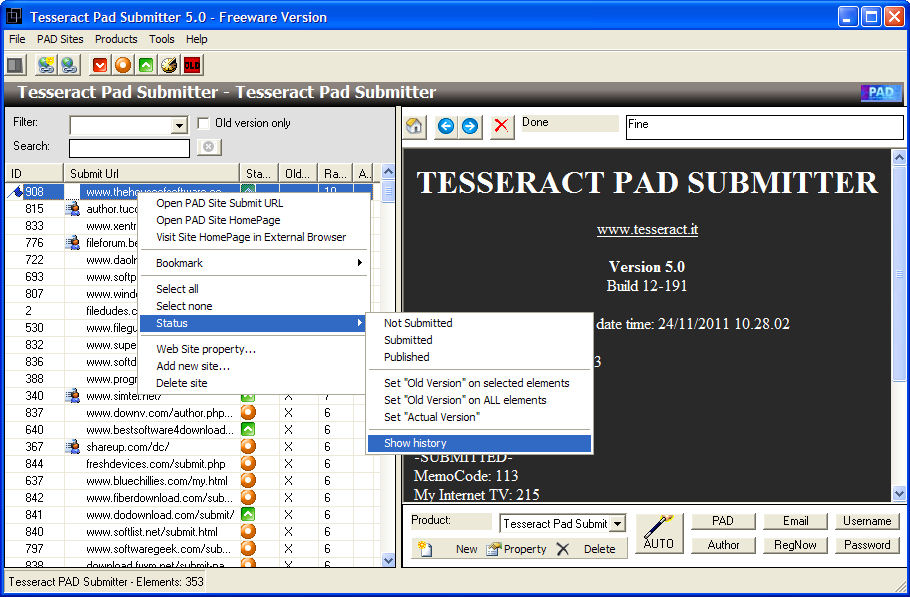Viewport: 910px width, 597px height.
Task: Choose Visit Site HomePage in External Browser
Action: coord(253,237)
